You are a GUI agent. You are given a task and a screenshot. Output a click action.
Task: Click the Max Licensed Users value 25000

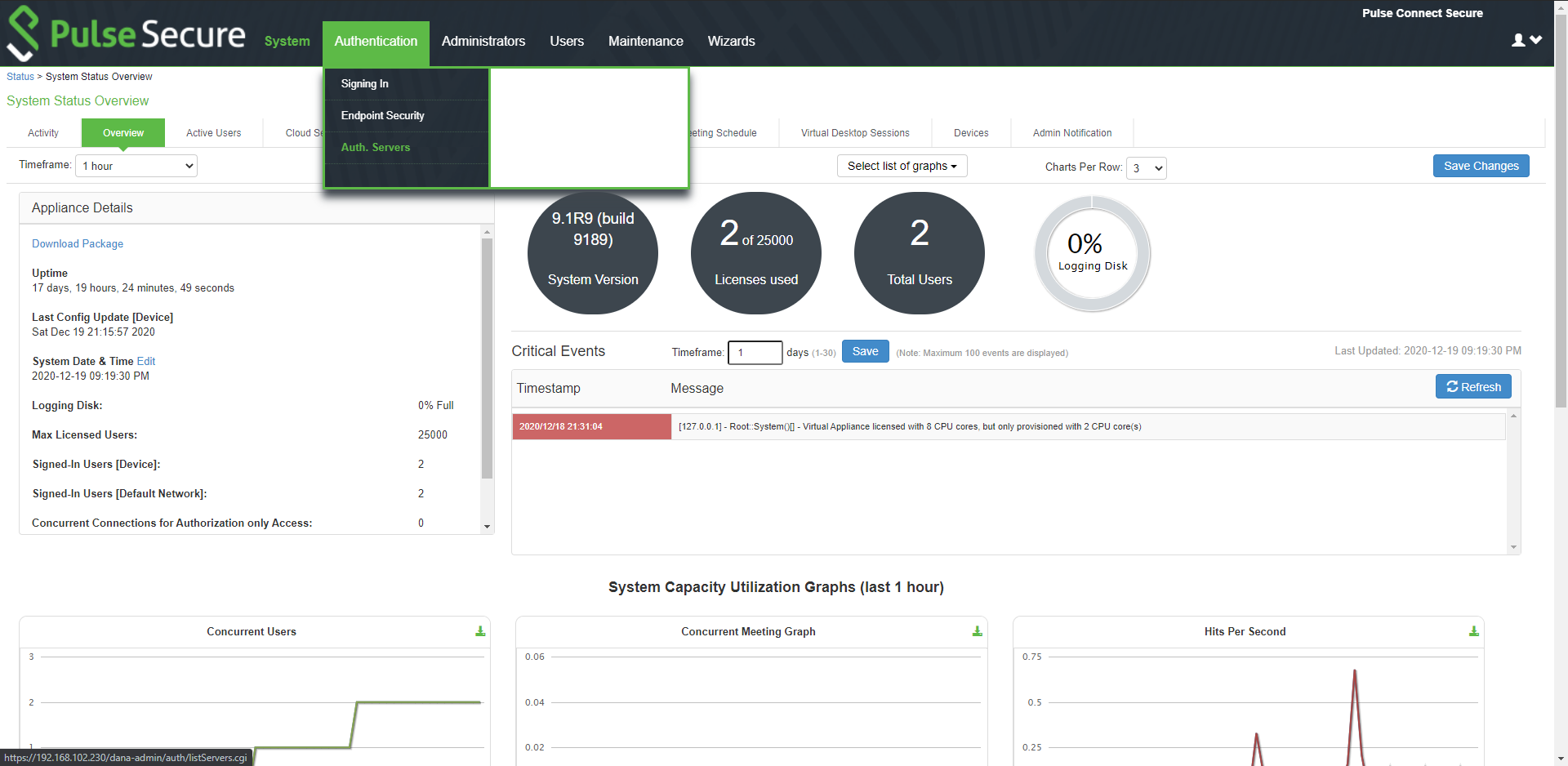coord(433,434)
